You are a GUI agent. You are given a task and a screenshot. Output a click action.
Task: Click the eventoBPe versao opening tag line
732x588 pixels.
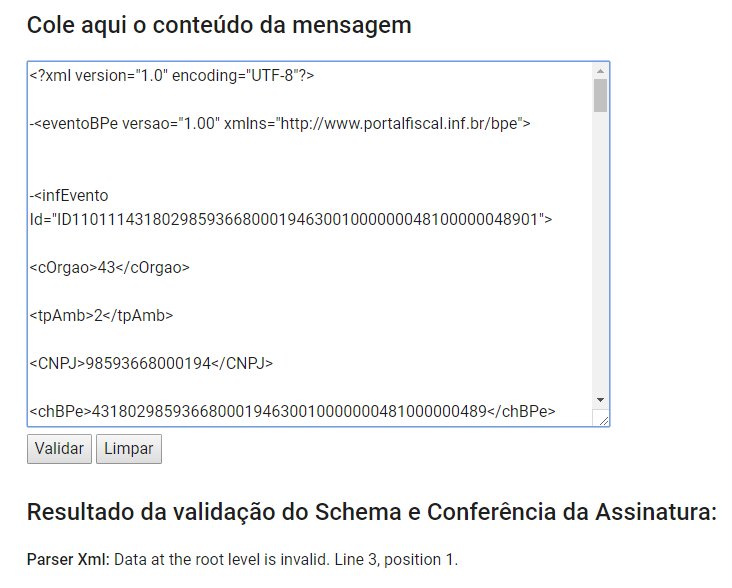(x=280, y=124)
